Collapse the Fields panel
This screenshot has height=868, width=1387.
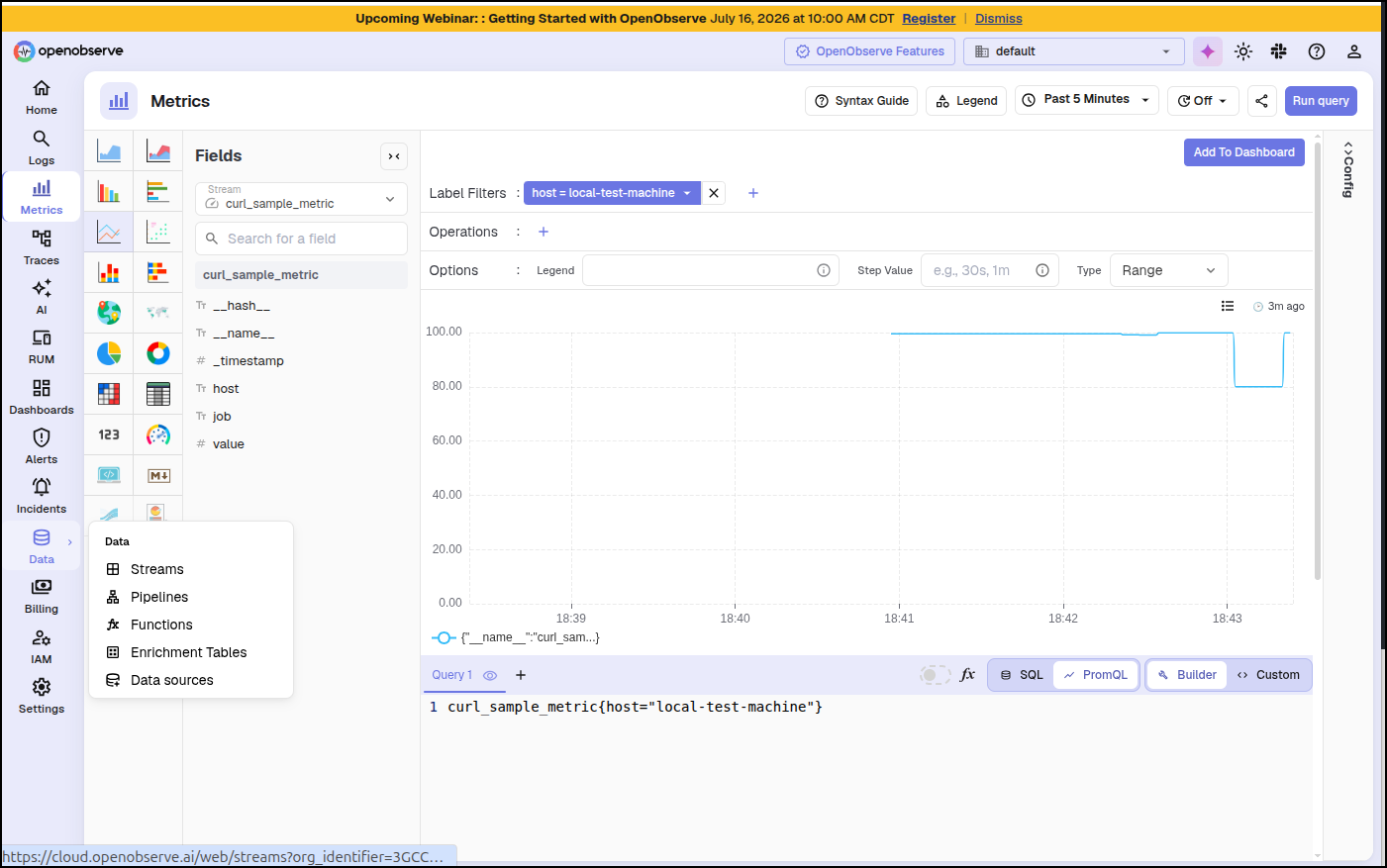click(x=394, y=156)
